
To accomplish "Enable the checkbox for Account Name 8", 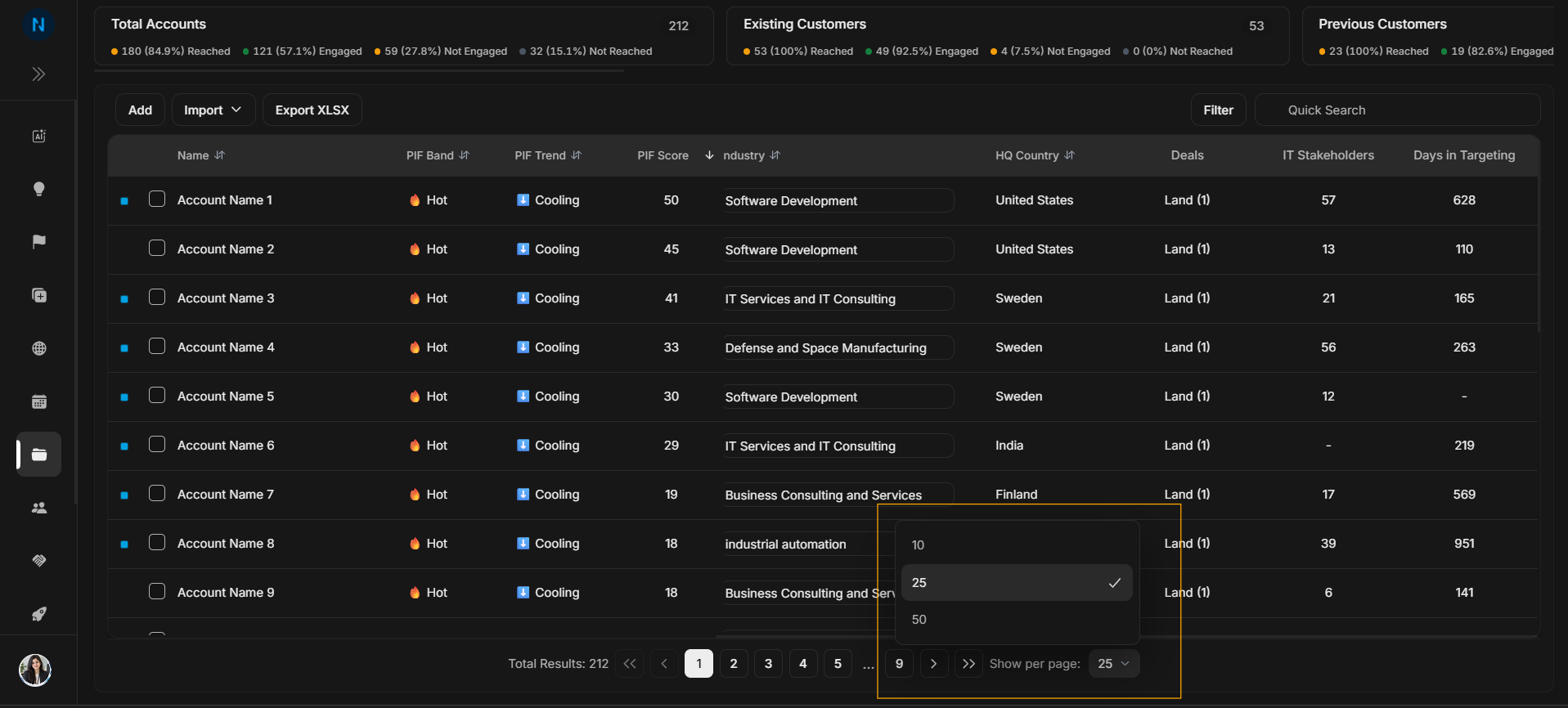I will 157,543.
